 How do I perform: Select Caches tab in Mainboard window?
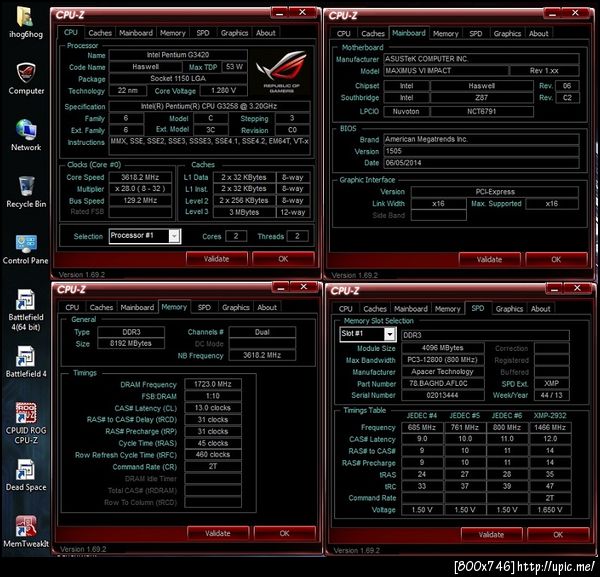coord(373,33)
